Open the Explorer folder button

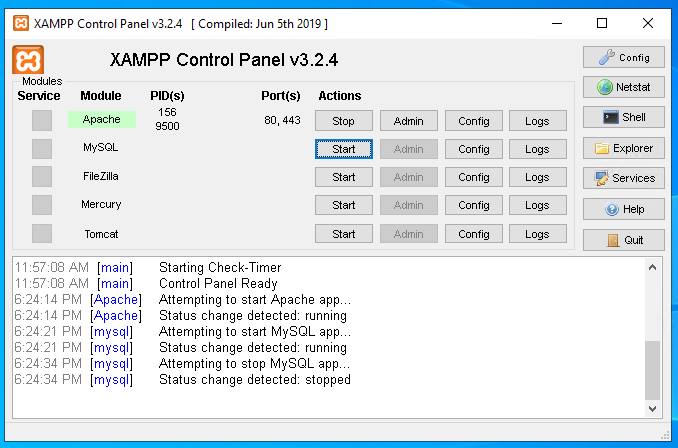coord(624,148)
